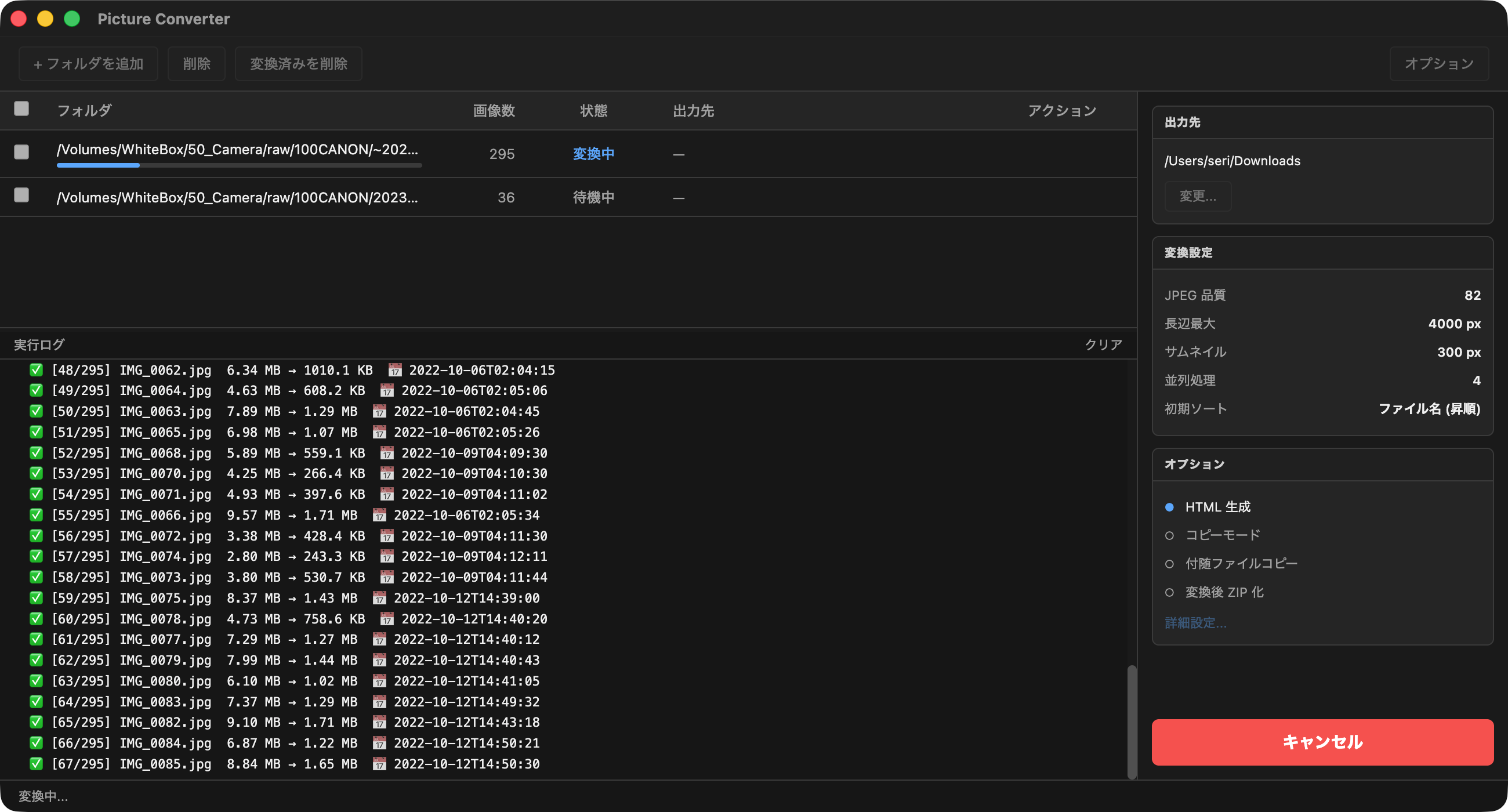The image size is (1508, 812).
Task: Click the green checkmark icon beside IMG_0062.jpg
Action: coord(36,370)
